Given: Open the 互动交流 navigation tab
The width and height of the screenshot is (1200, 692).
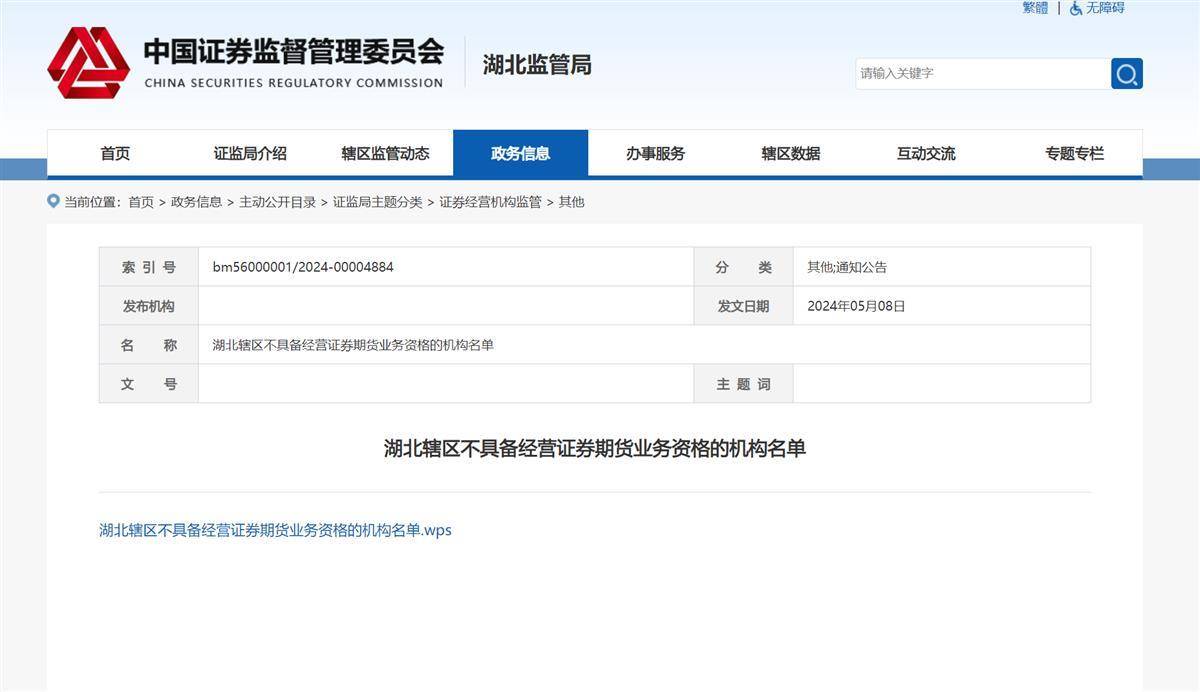Looking at the screenshot, I should [x=926, y=154].
